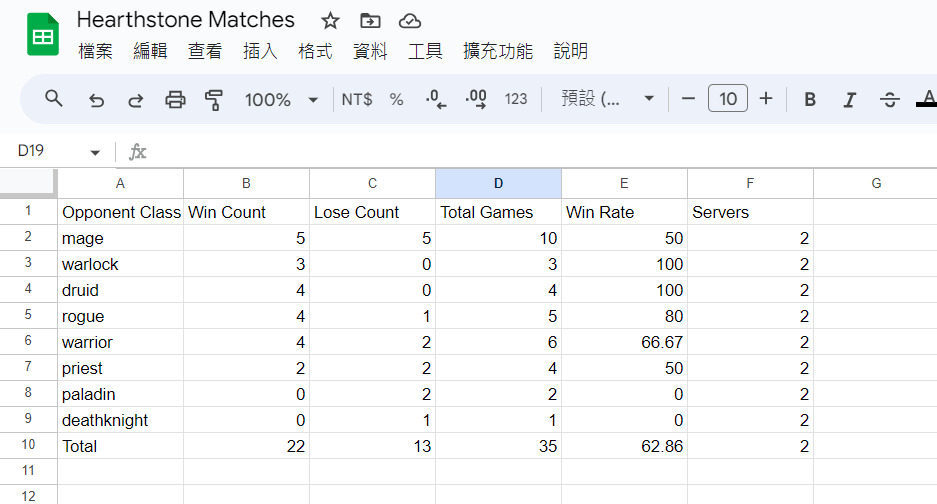937x504 pixels.
Task: Open the search menus magnifier icon
Action: (x=54, y=99)
